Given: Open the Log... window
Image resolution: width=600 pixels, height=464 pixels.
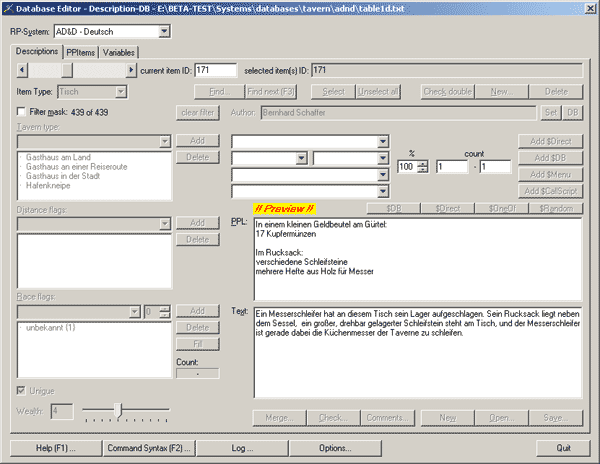Looking at the screenshot, I should point(242,447).
